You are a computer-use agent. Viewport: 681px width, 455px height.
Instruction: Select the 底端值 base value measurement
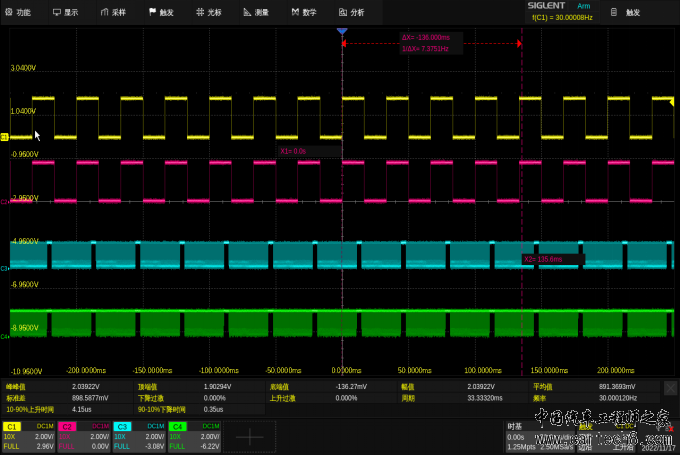click(x=279, y=386)
